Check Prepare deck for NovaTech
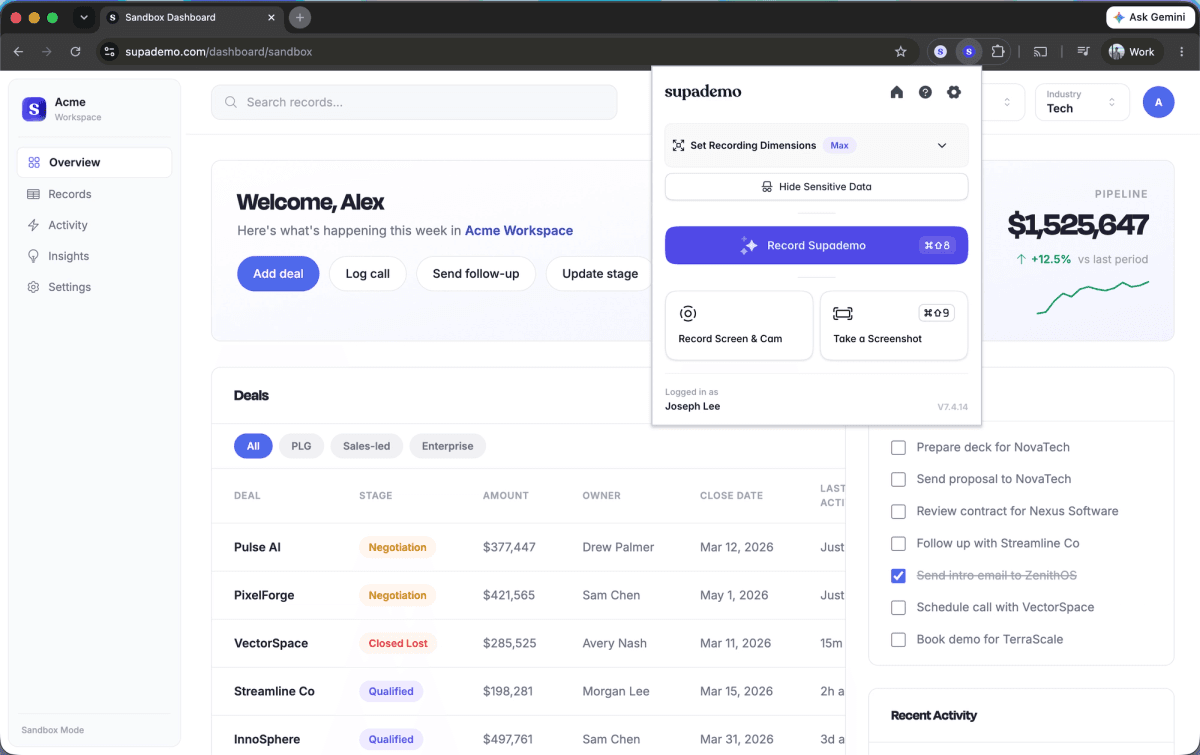The height and width of the screenshot is (755, 1200). coord(898,447)
